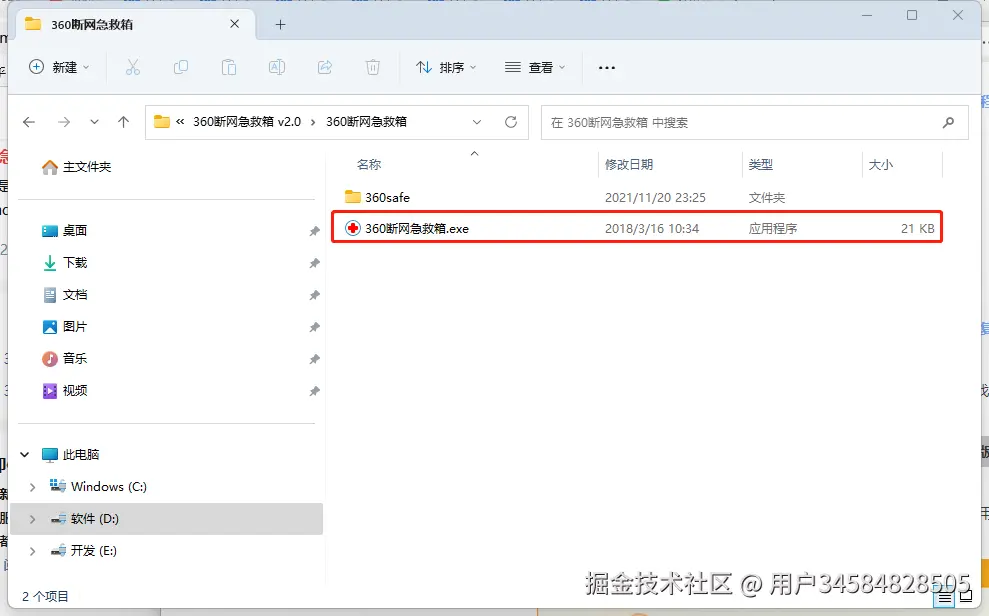Select Windows (C:) drive
This screenshot has height=616, width=989.
98,487
